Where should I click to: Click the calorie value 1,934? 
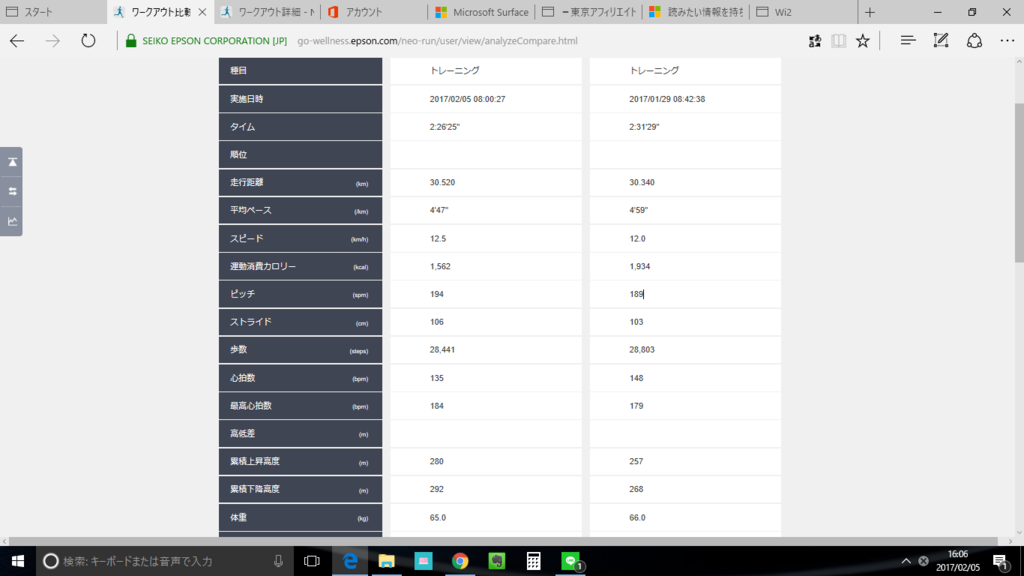639,266
